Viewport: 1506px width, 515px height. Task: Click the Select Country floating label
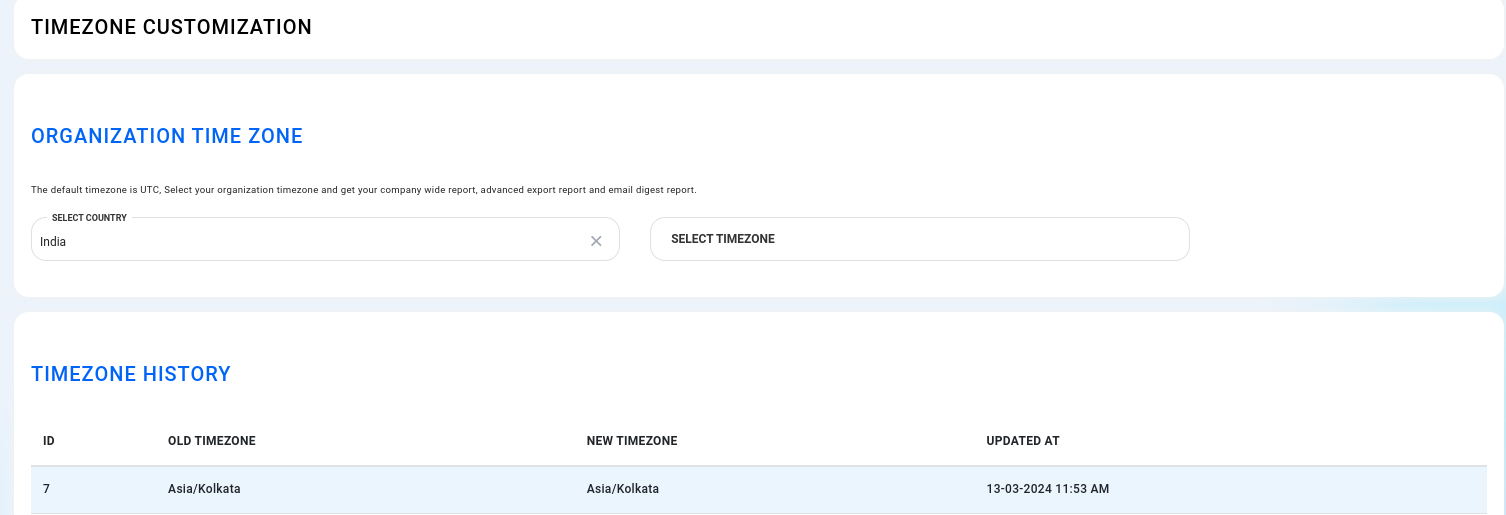tap(89, 218)
